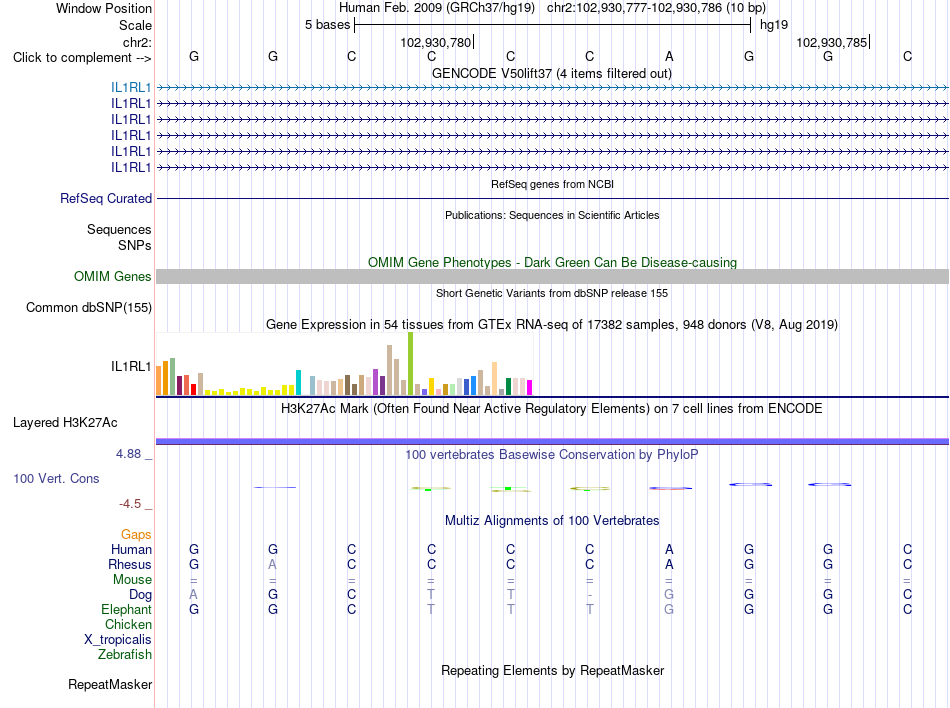The width and height of the screenshot is (950, 708).
Task: Click the 102,930,780 position marker
Action: pyautogui.click(x=436, y=42)
